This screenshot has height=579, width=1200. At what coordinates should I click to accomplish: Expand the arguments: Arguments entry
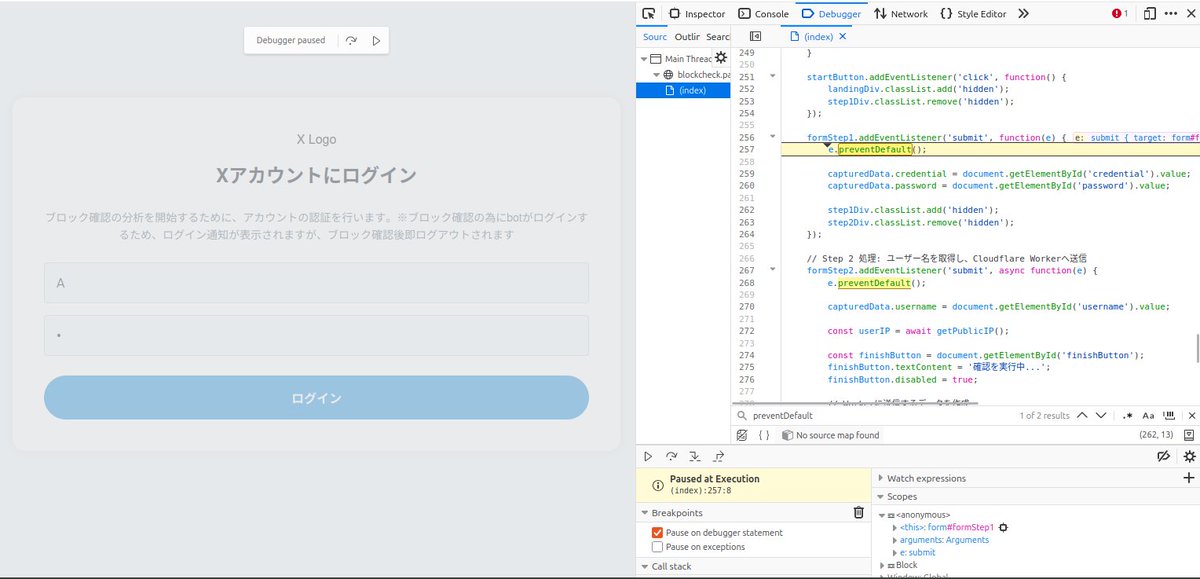tap(895, 540)
